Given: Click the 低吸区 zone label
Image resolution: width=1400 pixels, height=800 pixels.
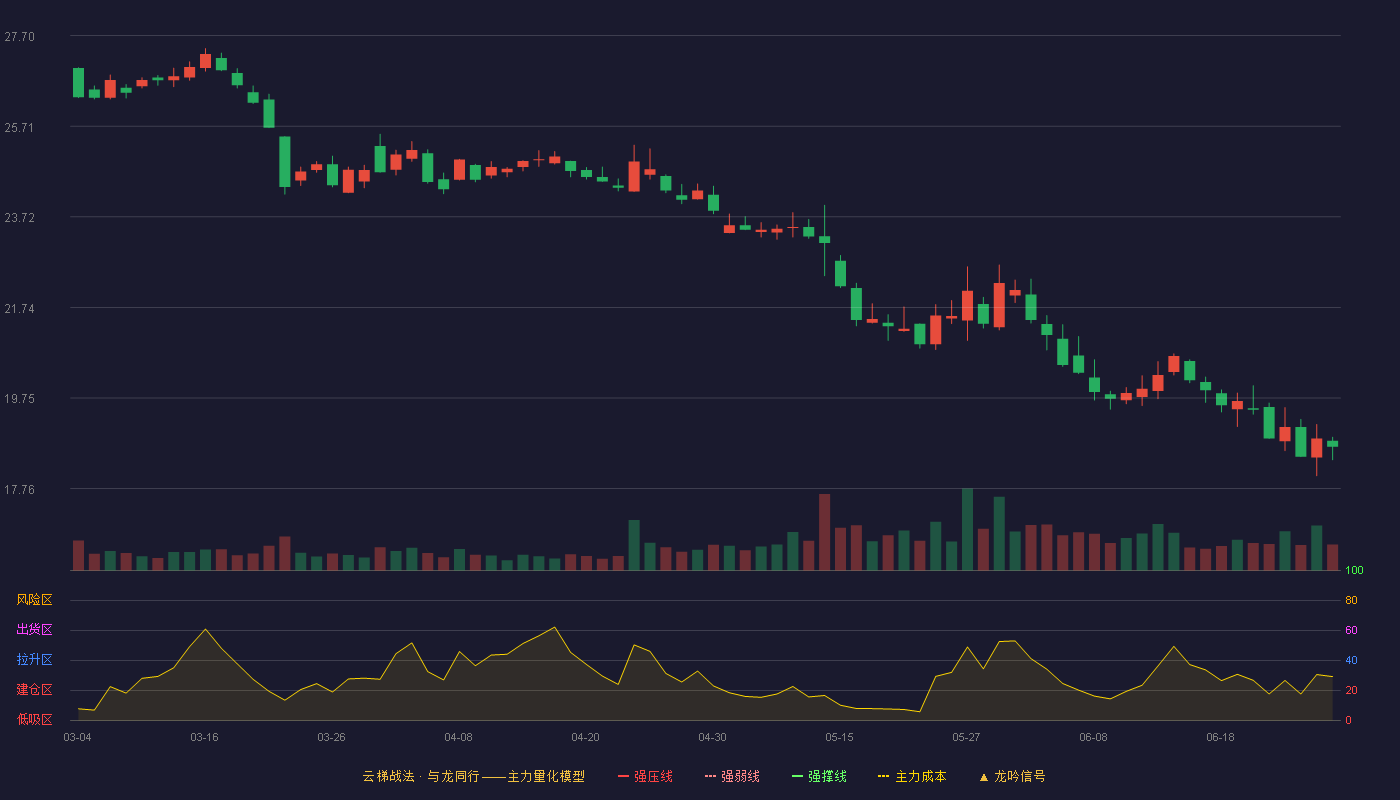Looking at the screenshot, I should [34, 719].
